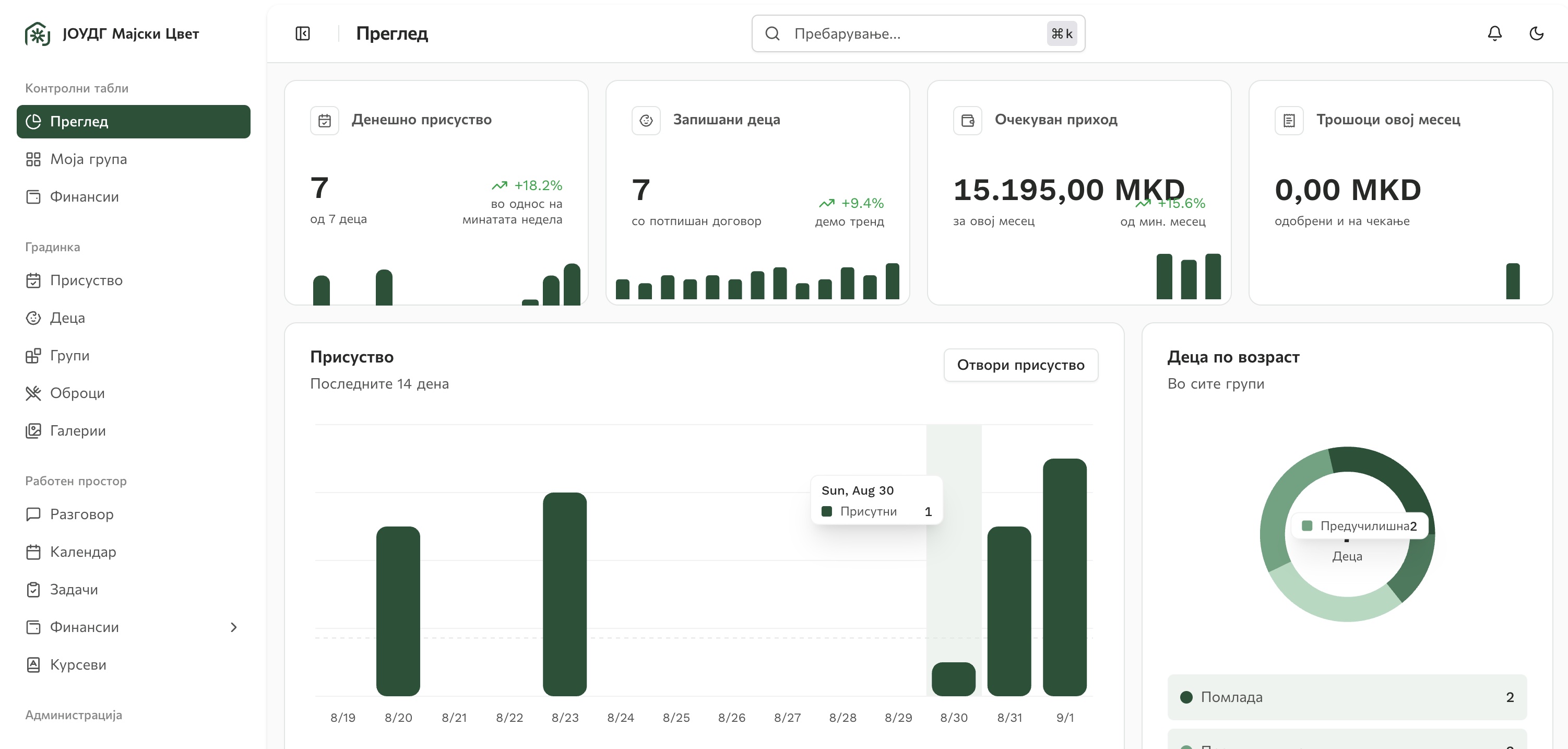
Task: Click the Последните 14 дена subtitle
Action: coord(379,383)
